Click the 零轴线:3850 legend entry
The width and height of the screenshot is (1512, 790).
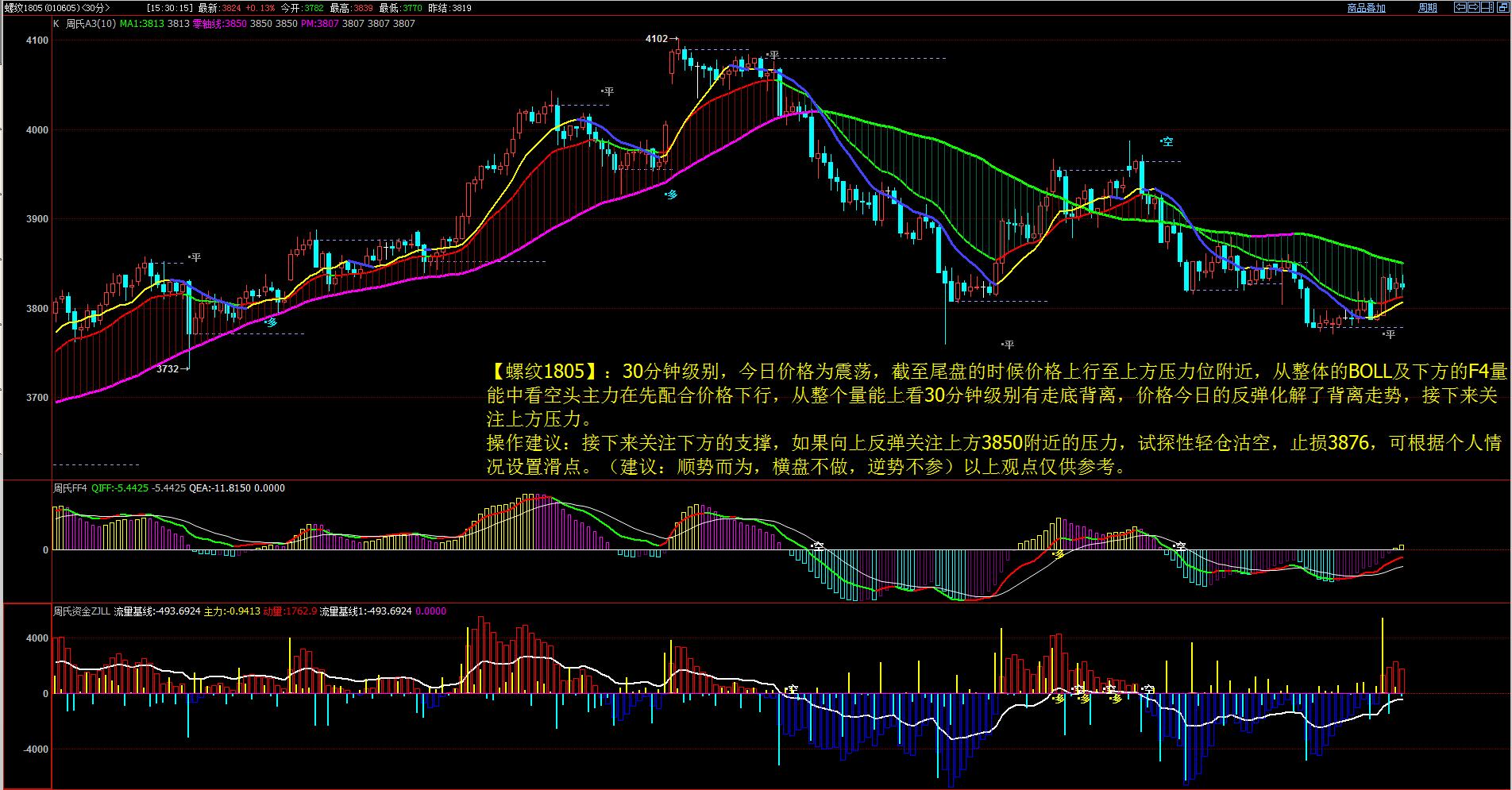point(219,24)
